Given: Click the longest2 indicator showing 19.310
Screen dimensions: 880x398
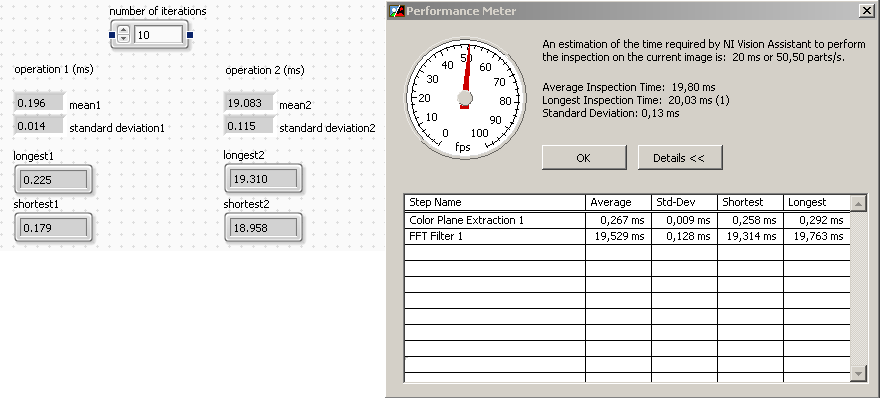Looking at the screenshot, I should [x=263, y=180].
